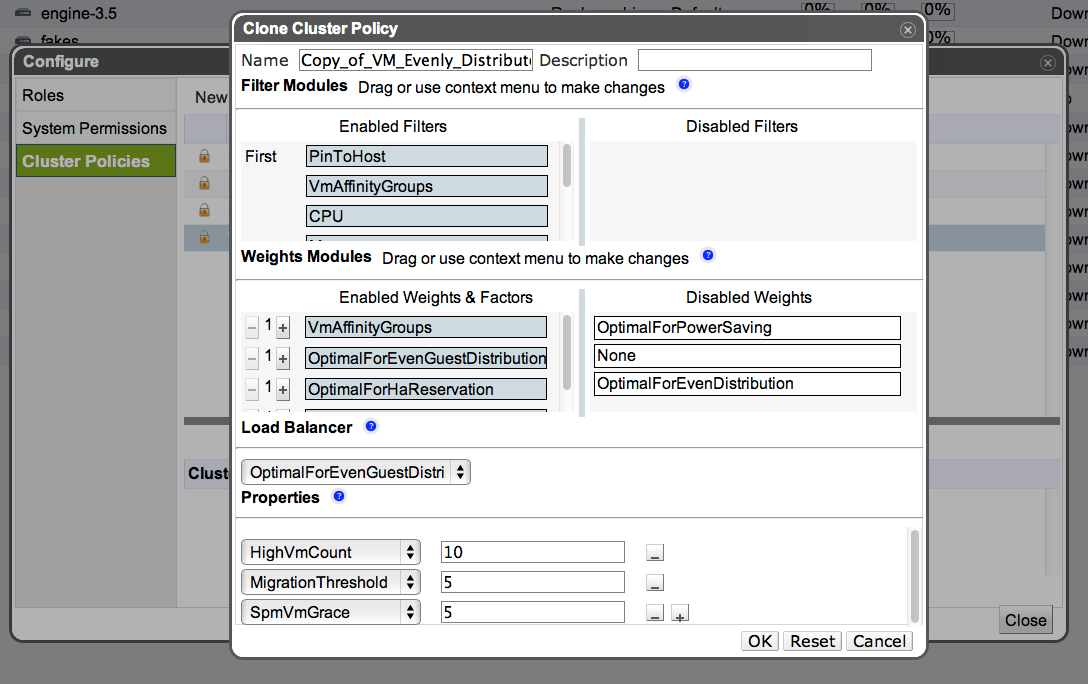This screenshot has width=1088, height=684.
Task: Switch to the System Permissions tab
Action: (94, 128)
